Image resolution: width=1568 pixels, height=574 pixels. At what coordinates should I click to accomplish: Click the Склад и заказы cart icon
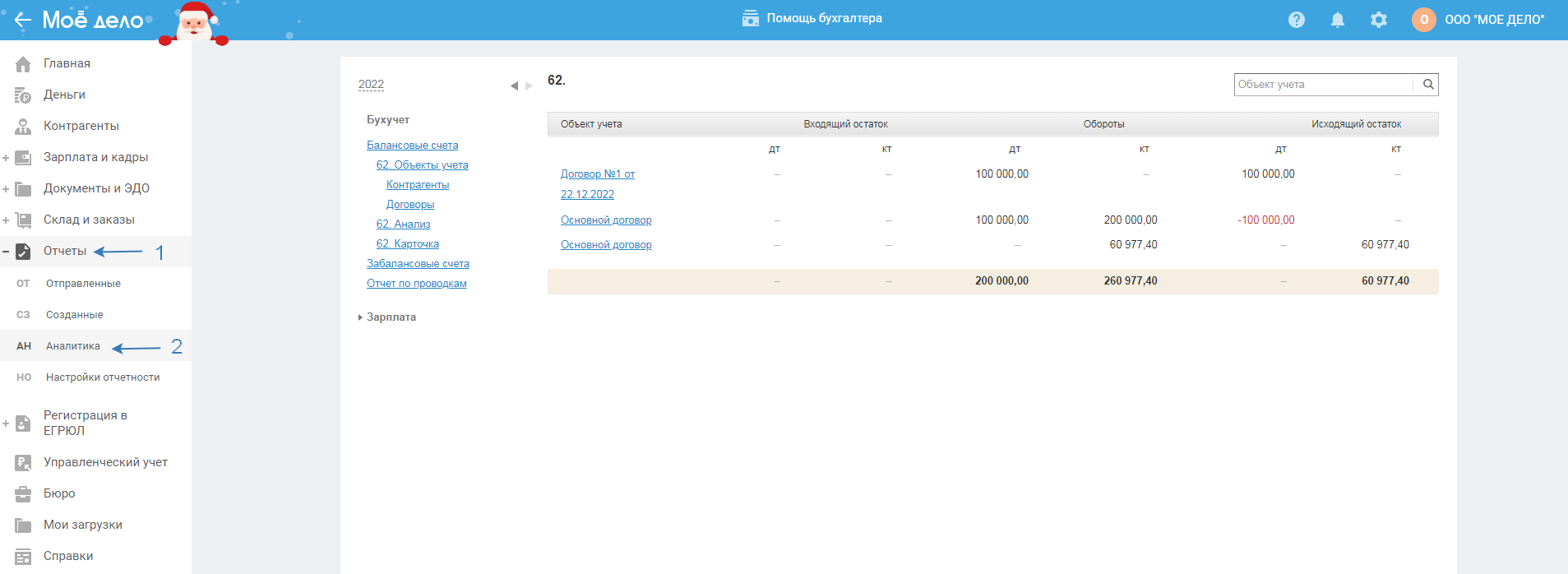(23, 220)
